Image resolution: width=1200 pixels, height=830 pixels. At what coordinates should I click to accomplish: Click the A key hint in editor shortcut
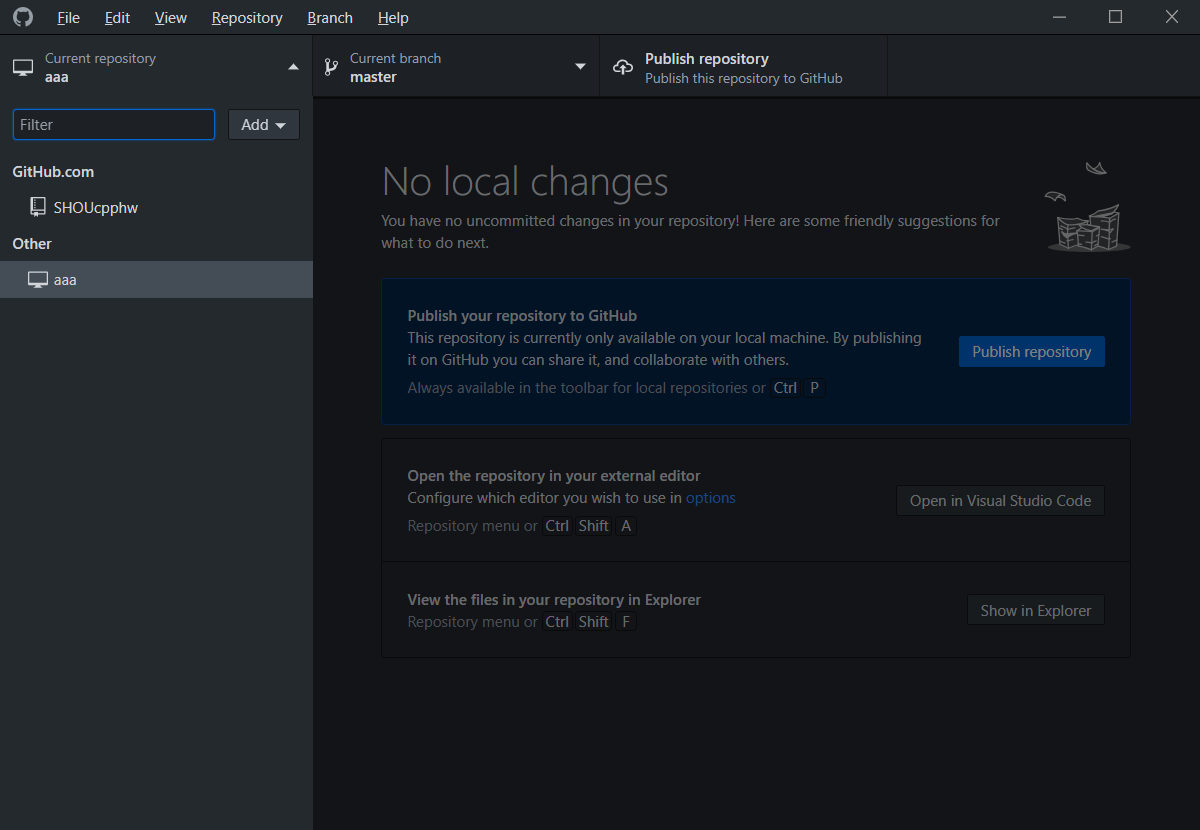(x=626, y=526)
